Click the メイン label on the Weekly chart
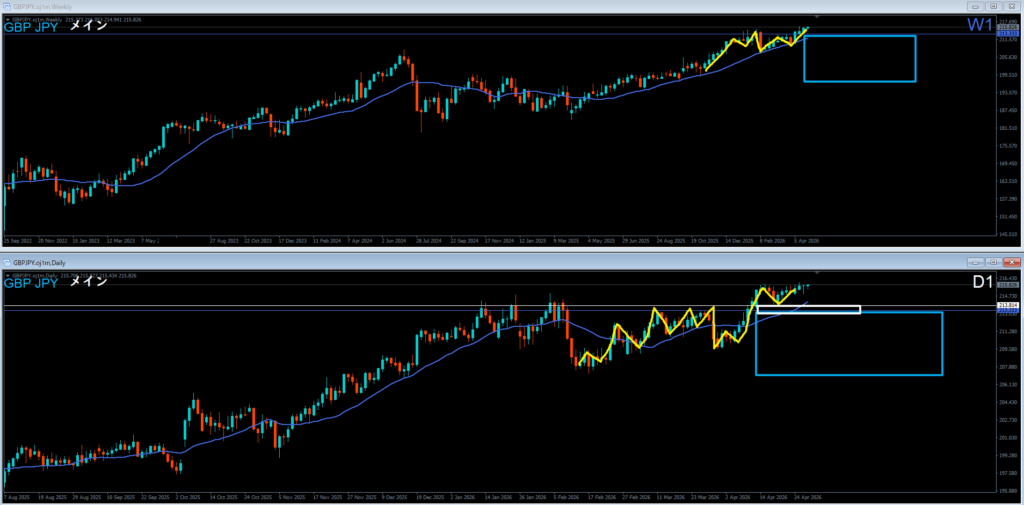The width and height of the screenshot is (1024, 505). (88, 27)
